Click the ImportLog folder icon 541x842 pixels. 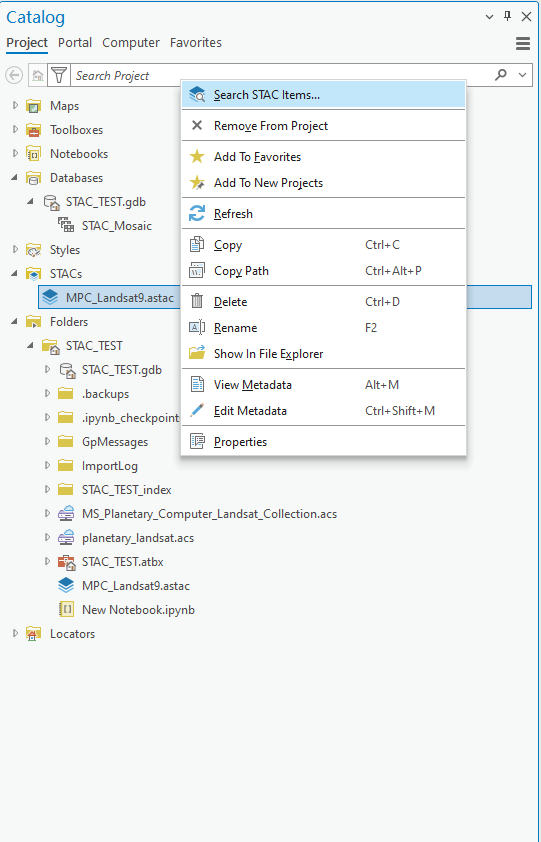coord(66,466)
